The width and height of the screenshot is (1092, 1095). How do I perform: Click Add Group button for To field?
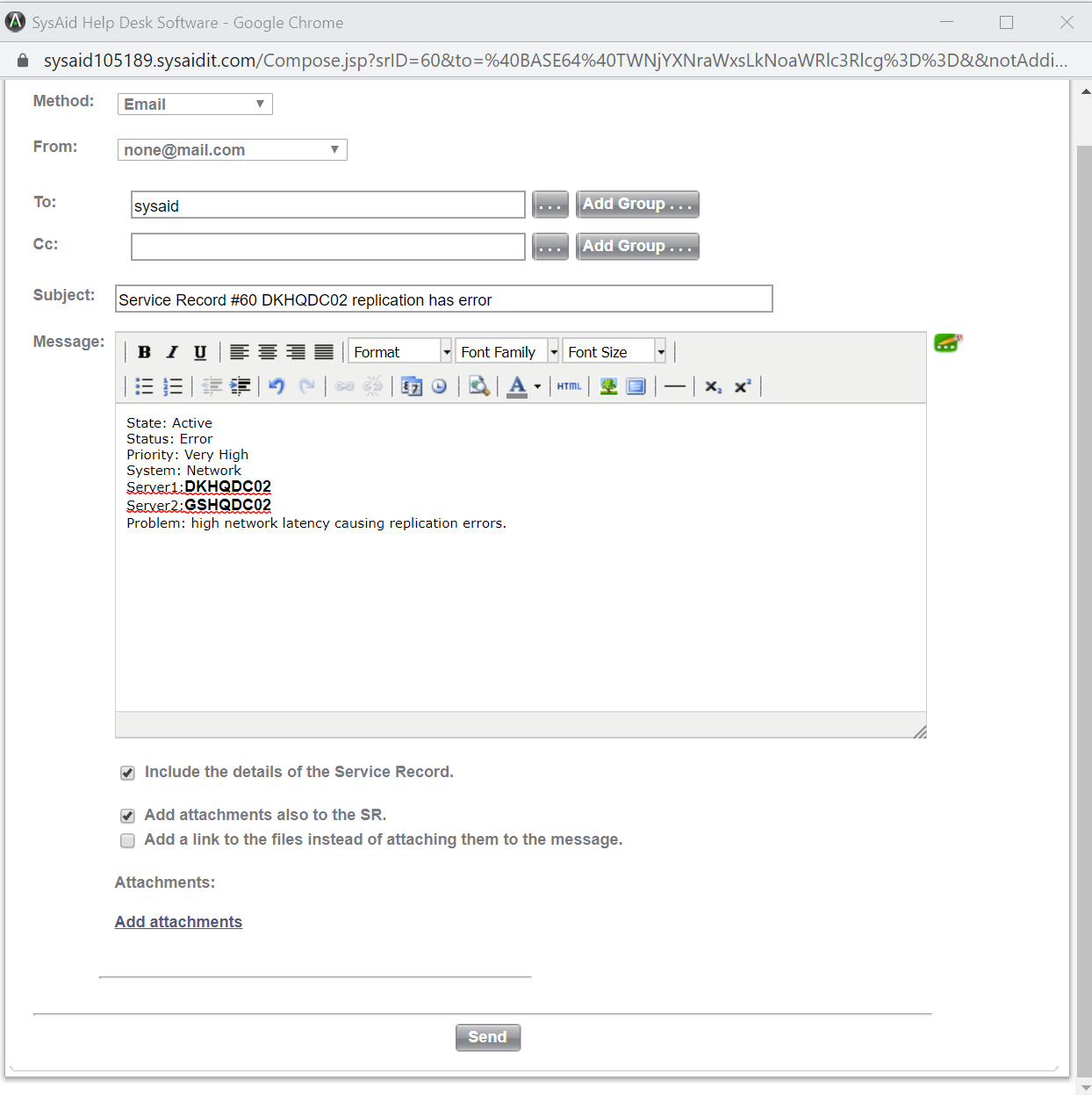click(x=637, y=205)
